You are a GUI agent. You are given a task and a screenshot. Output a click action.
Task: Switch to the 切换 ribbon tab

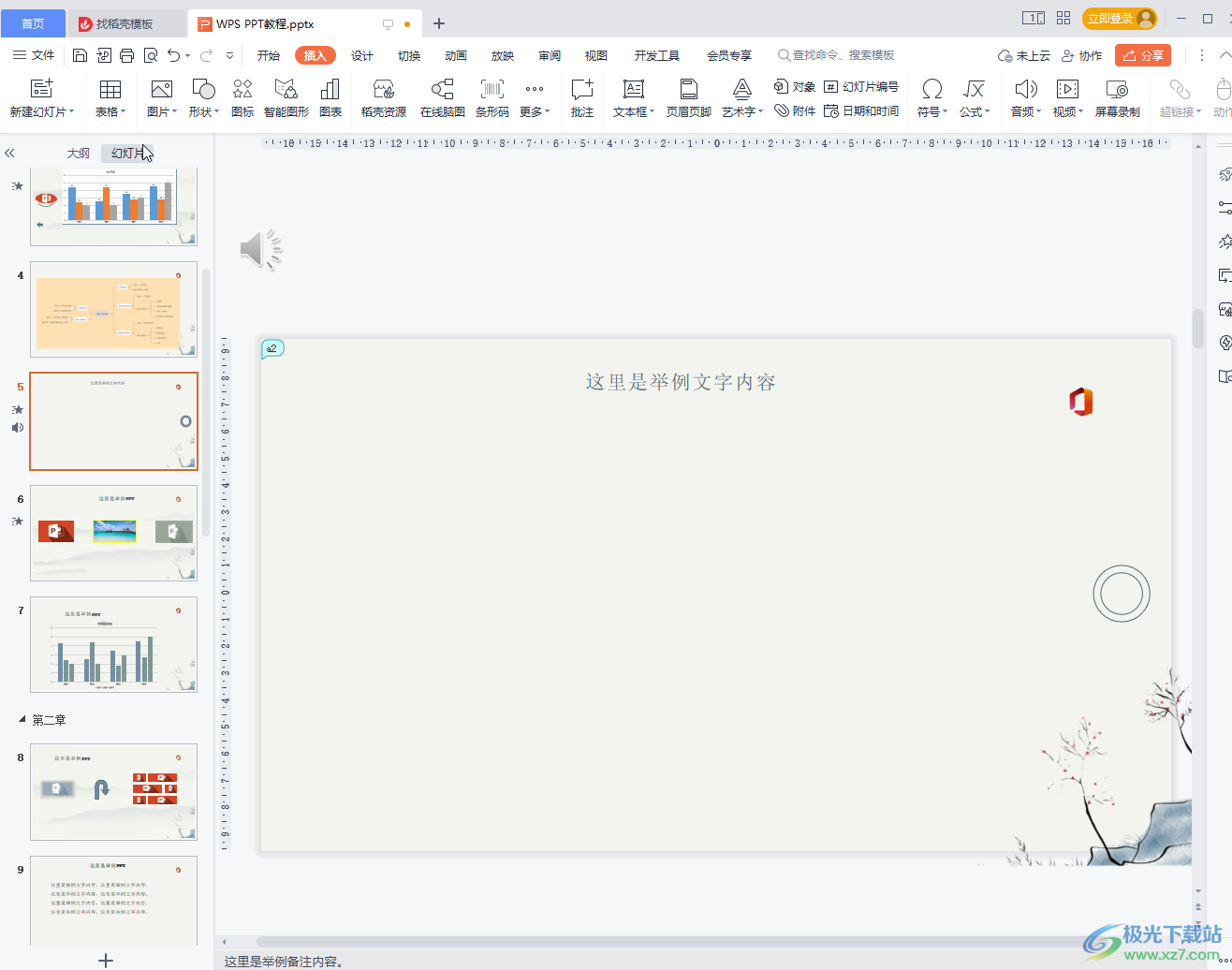409,55
